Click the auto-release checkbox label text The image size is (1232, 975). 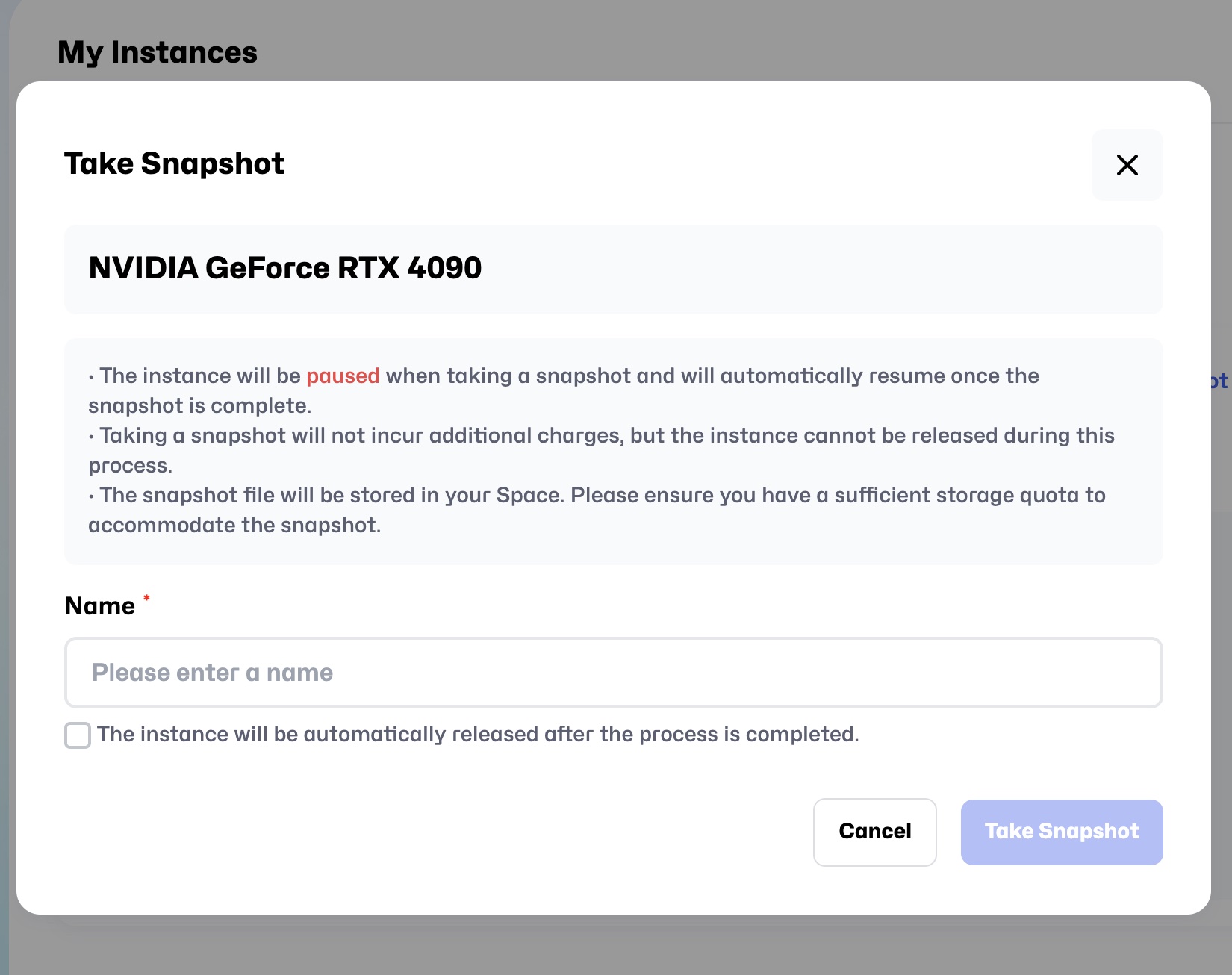pyautogui.click(x=478, y=735)
